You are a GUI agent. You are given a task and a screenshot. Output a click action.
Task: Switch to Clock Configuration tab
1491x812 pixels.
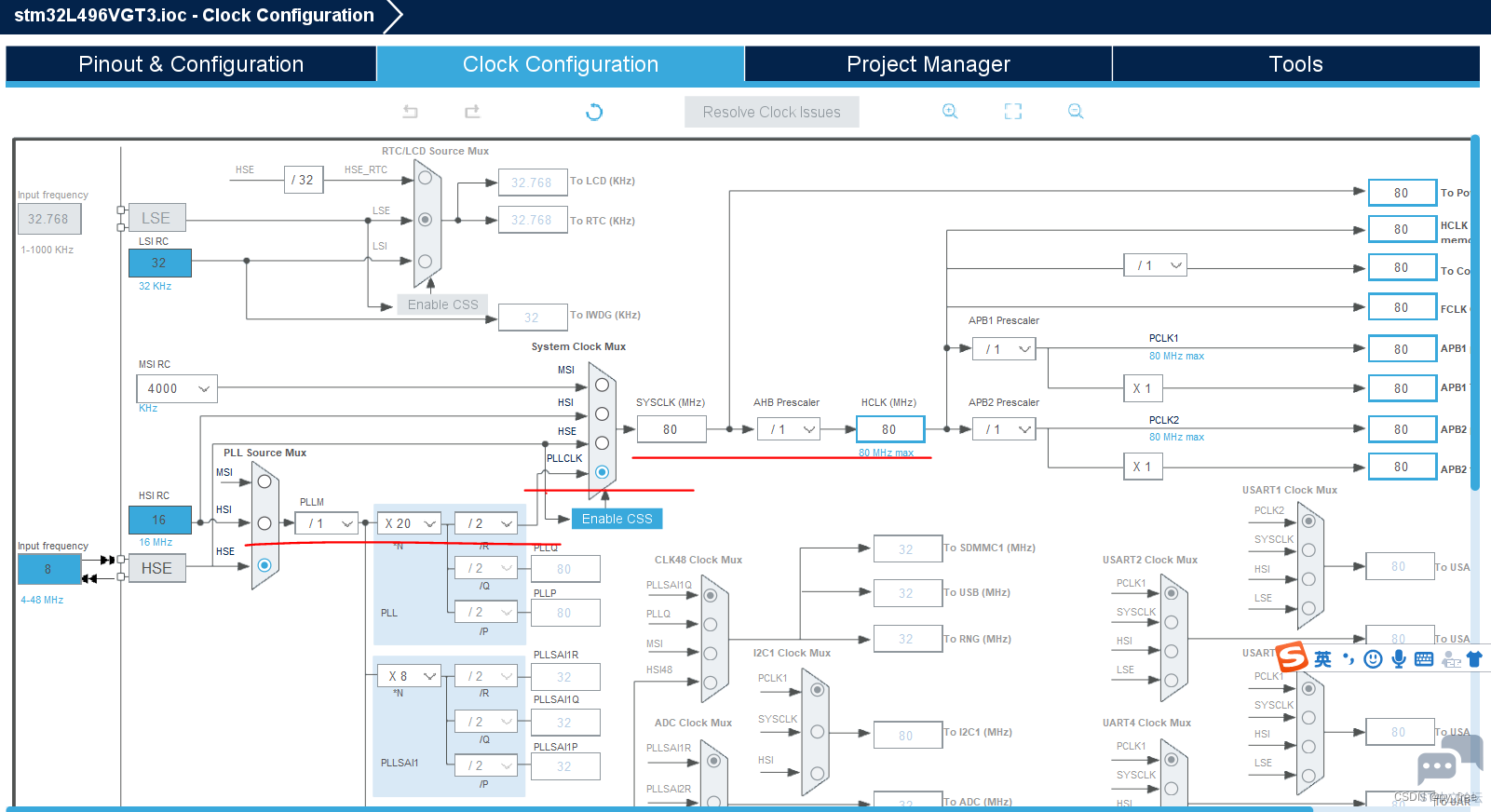[x=561, y=64]
